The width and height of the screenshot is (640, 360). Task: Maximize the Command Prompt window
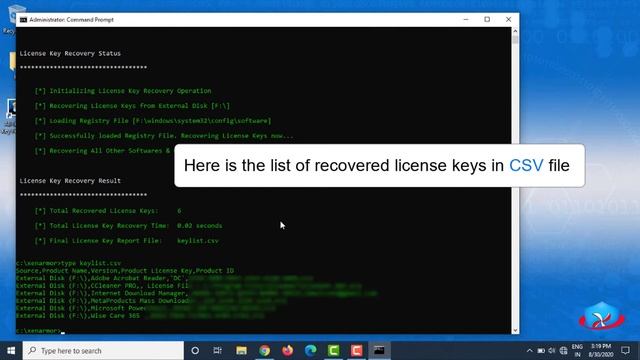tap(487, 20)
